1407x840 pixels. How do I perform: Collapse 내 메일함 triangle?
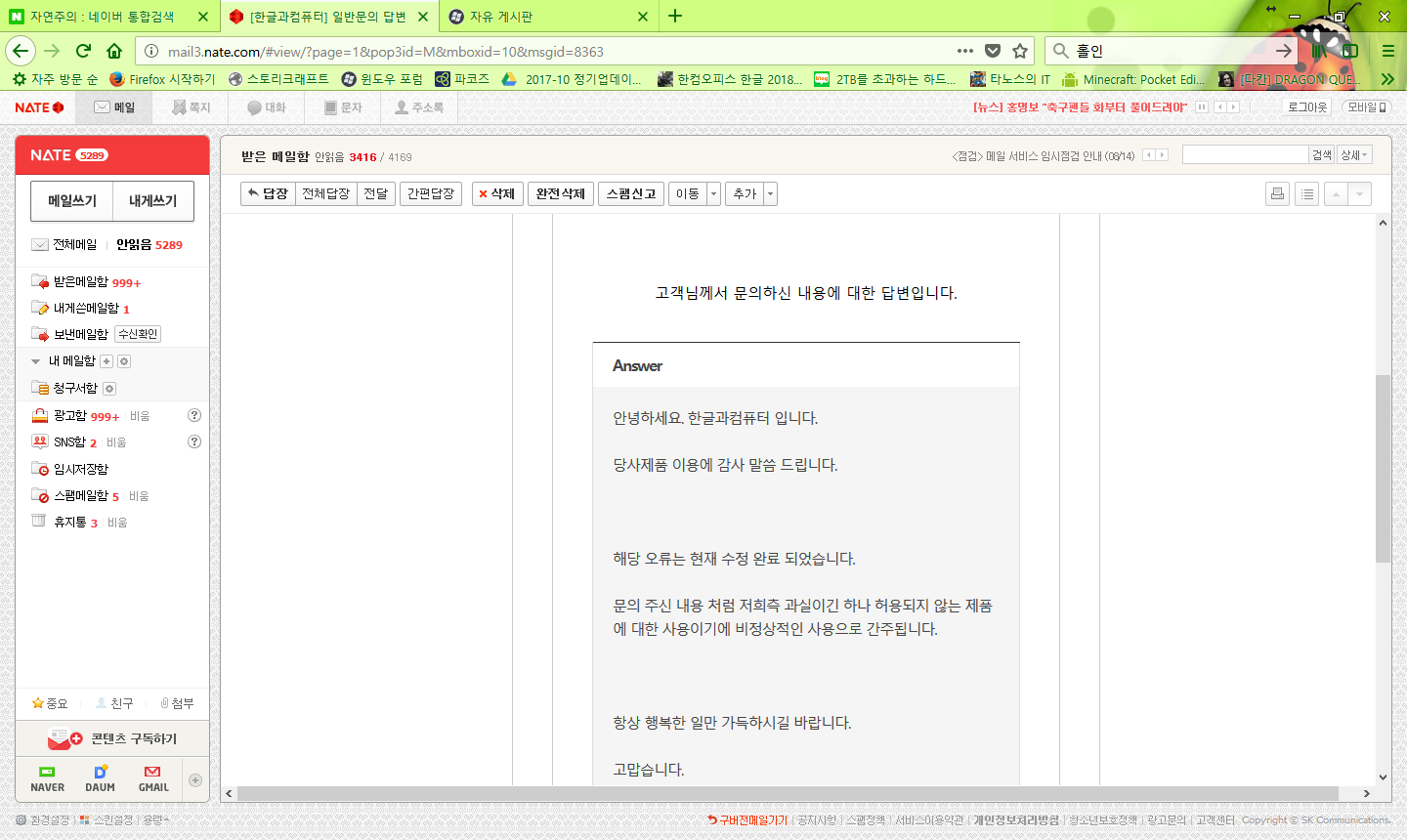(x=36, y=361)
